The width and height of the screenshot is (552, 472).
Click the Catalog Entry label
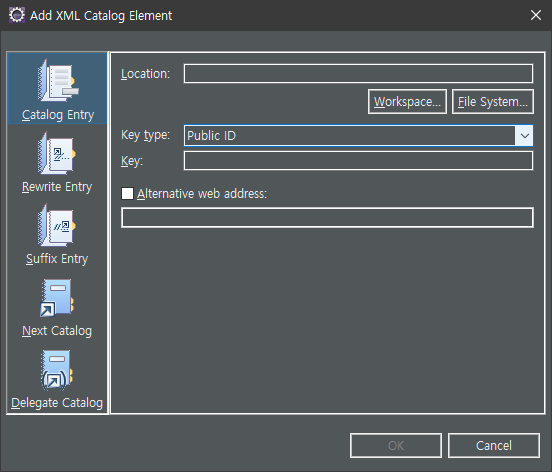pyautogui.click(x=58, y=115)
